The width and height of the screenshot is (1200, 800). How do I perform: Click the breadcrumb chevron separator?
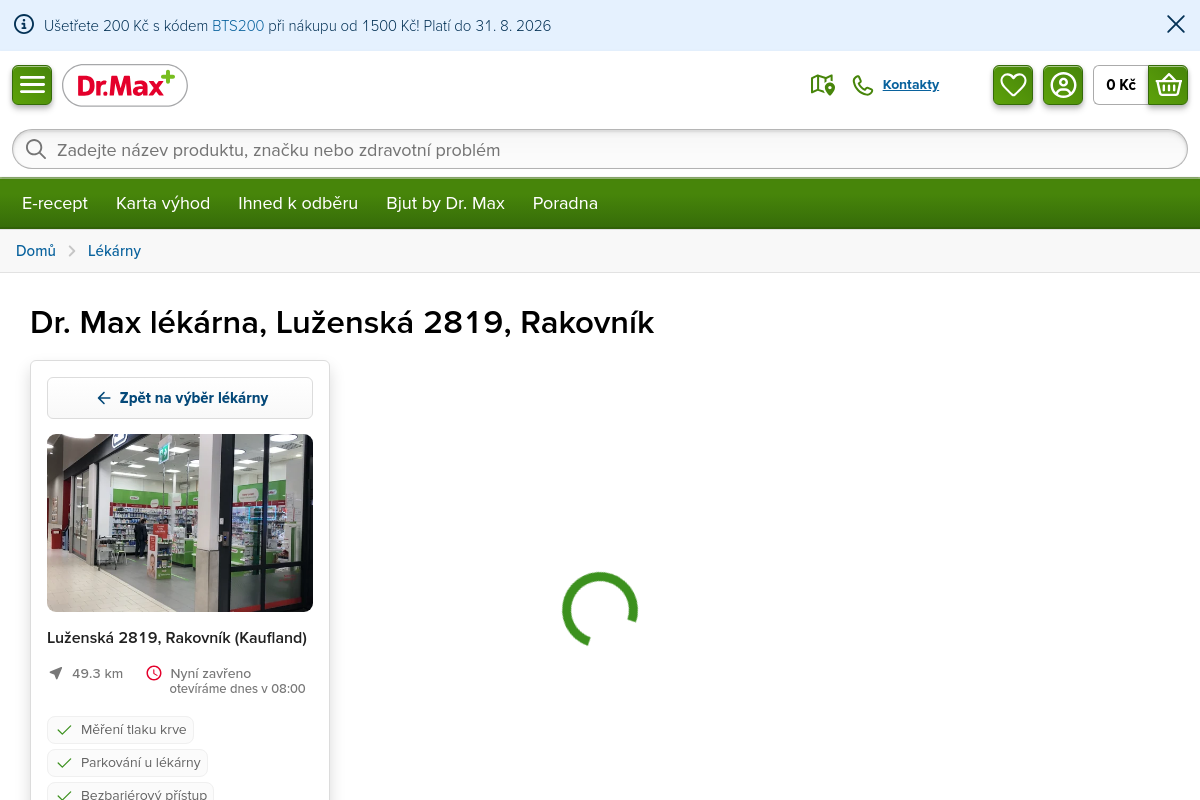coord(72,251)
